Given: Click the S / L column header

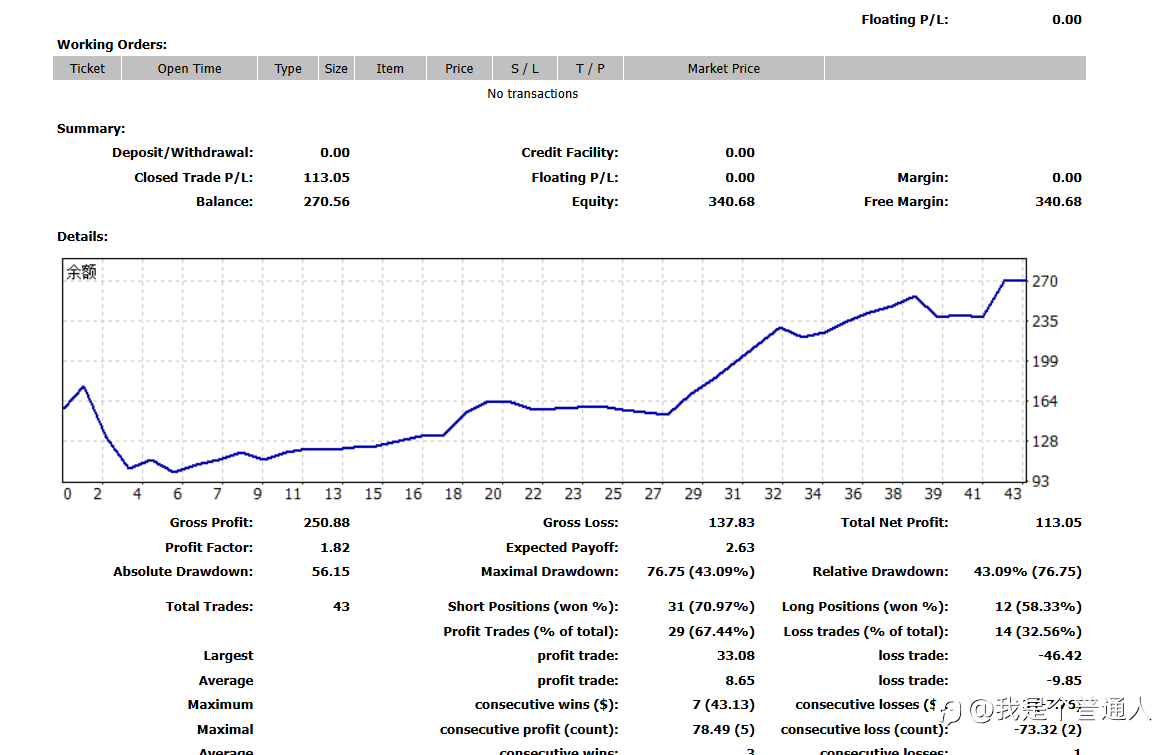Looking at the screenshot, I should (x=525, y=68).
